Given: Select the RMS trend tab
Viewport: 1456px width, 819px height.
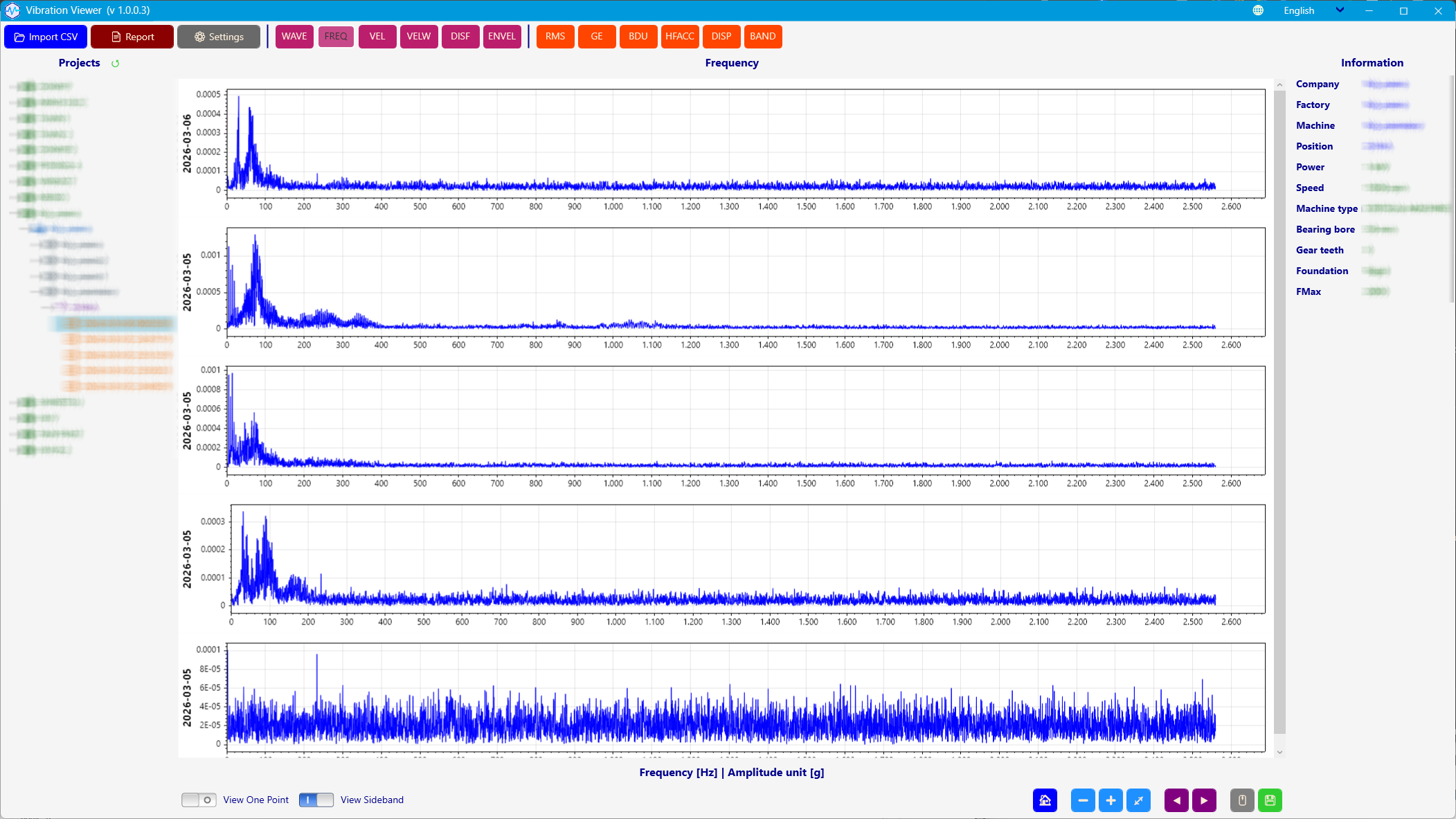Looking at the screenshot, I should 555,37.
